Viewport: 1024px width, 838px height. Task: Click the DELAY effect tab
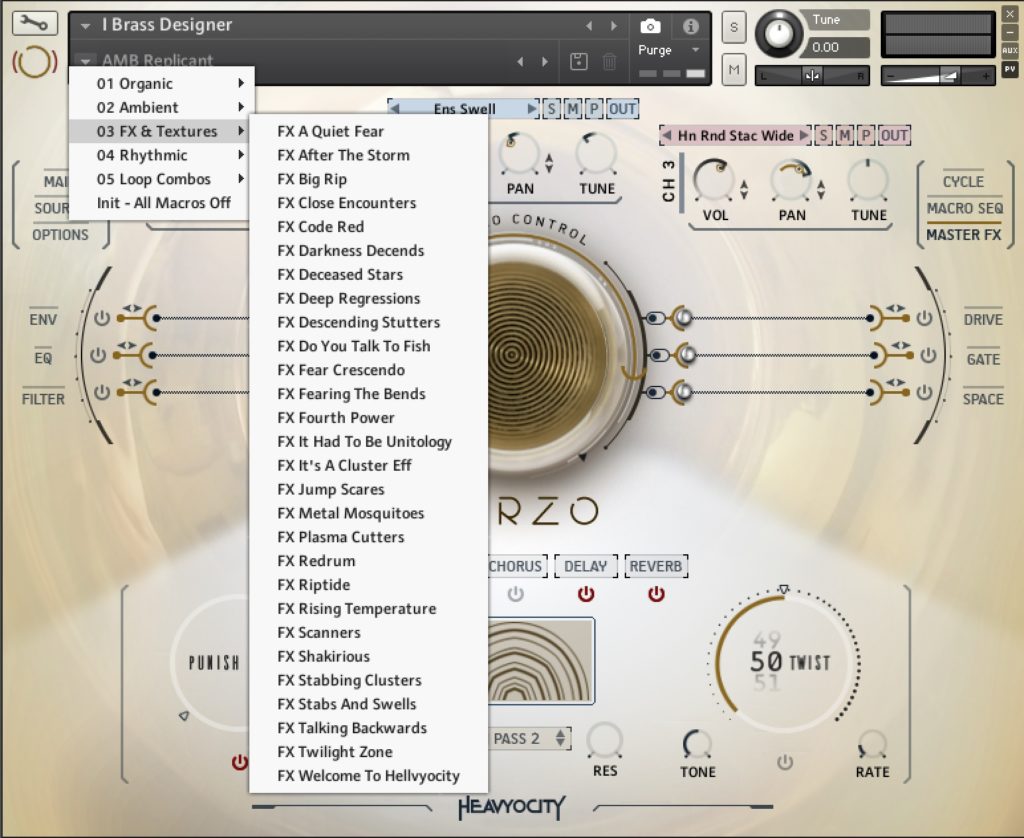tap(585, 566)
